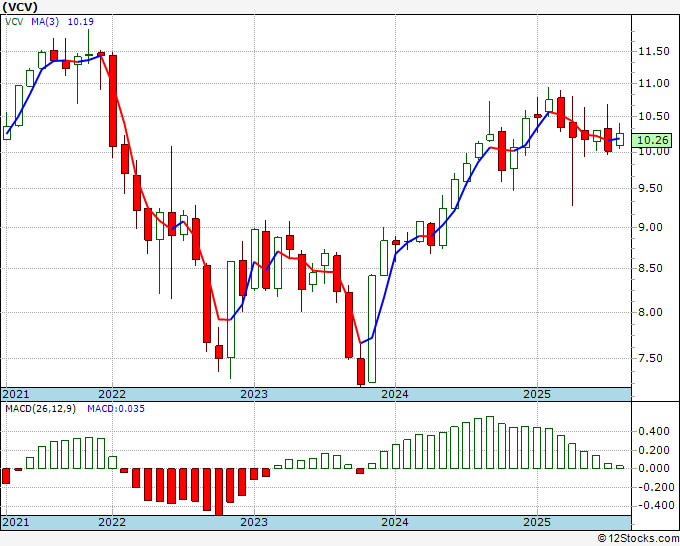Click the 0.200 MACD axis label
This screenshot has width=680, height=546.
[654, 451]
